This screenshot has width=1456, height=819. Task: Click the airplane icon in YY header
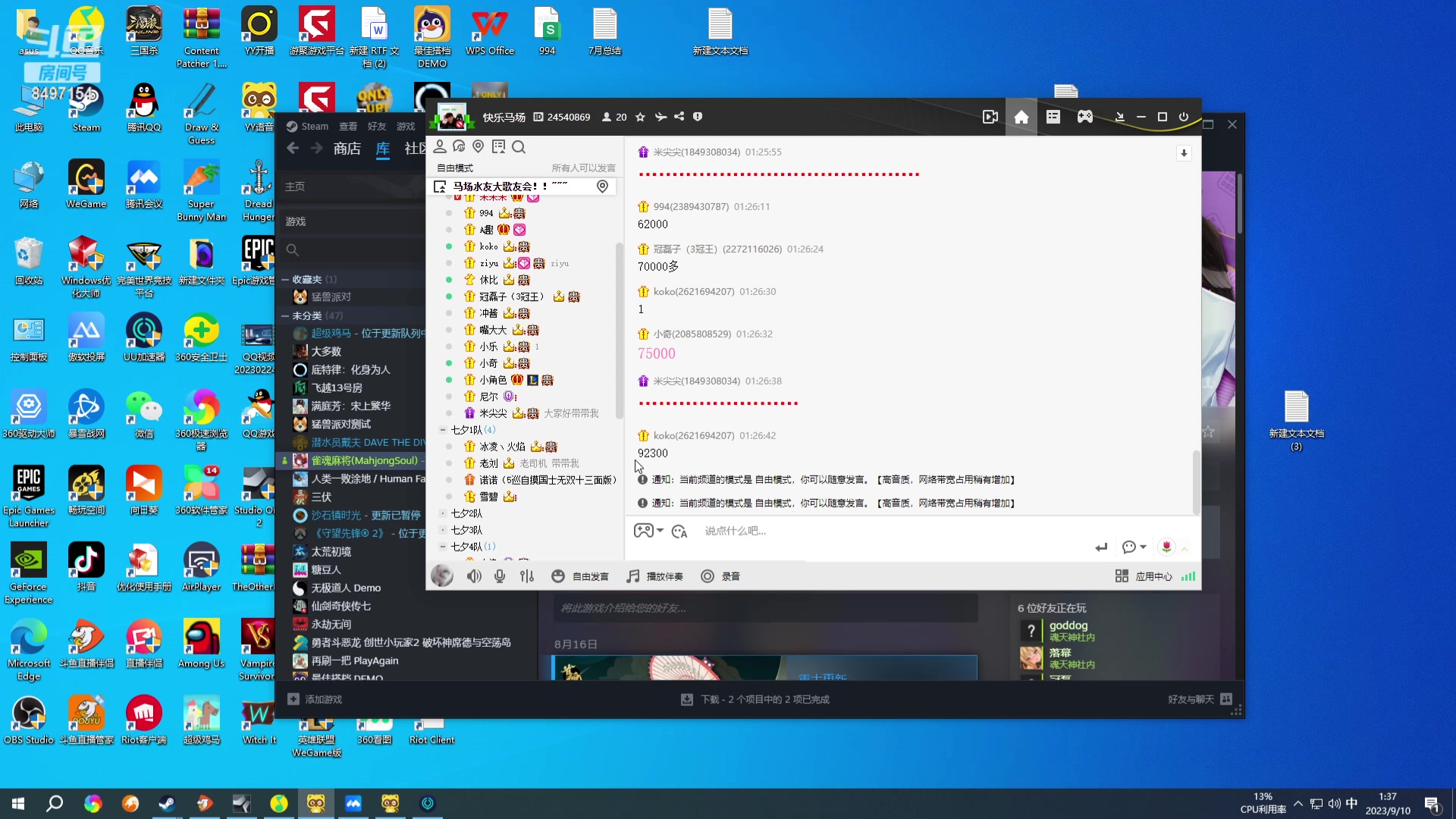tap(661, 117)
